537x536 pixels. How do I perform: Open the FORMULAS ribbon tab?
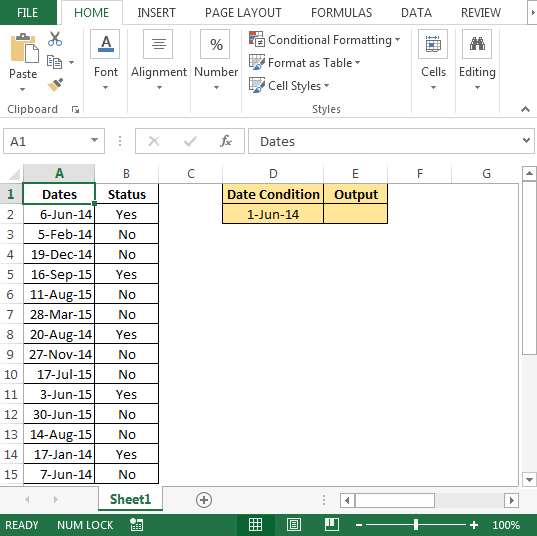coord(341,13)
